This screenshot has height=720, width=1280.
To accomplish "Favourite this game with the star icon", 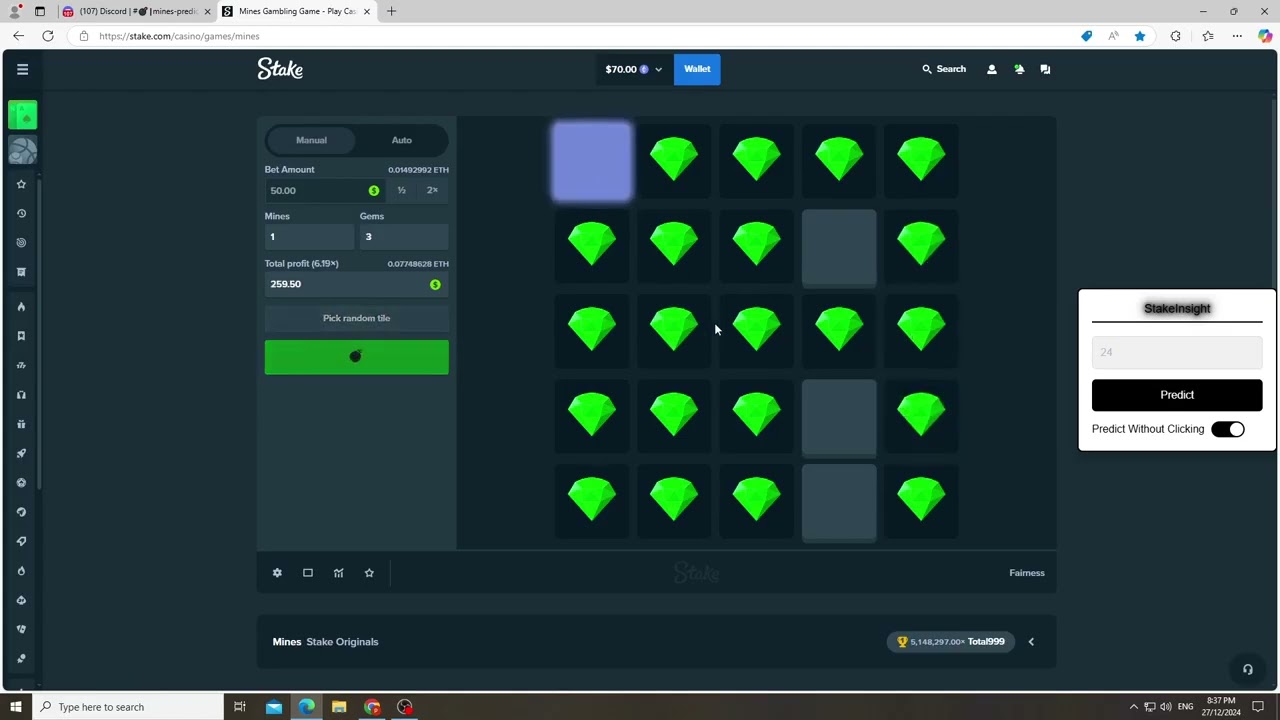I will (369, 573).
